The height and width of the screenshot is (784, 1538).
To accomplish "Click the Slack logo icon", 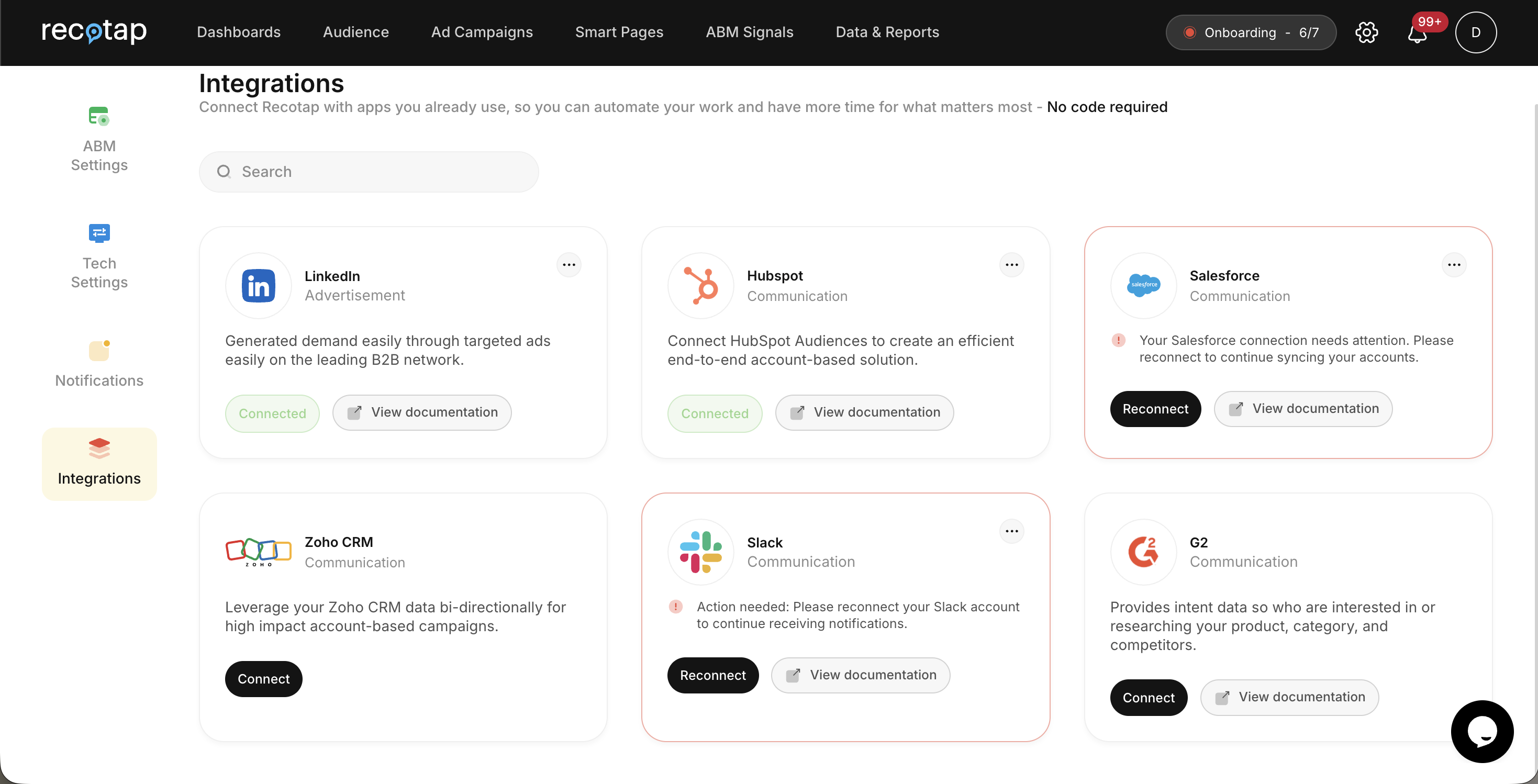I will click(701, 552).
